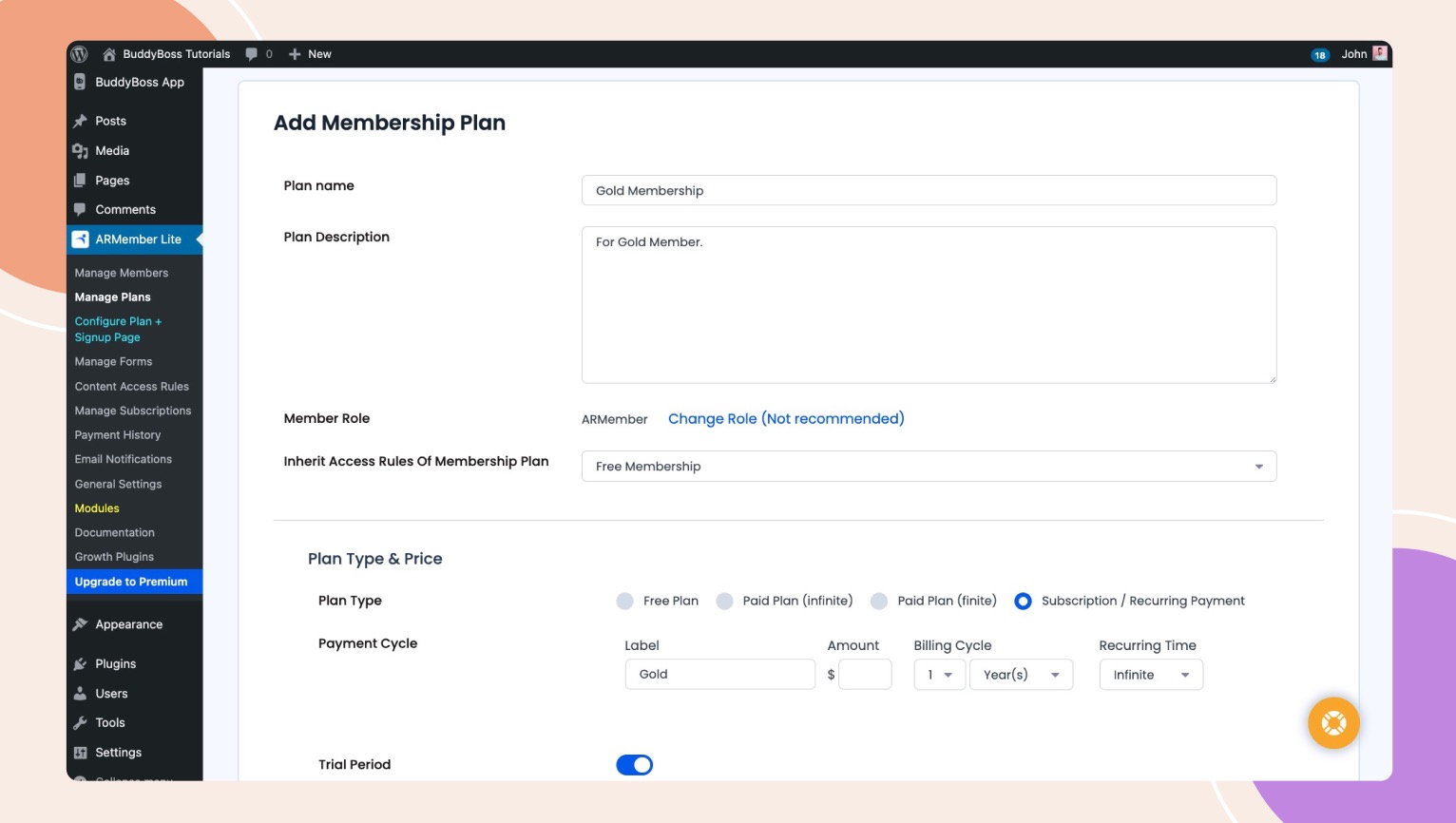Open the orange help lifebuoy button
Viewport: 1456px width, 823px height.
click(x=1333, y=723)
